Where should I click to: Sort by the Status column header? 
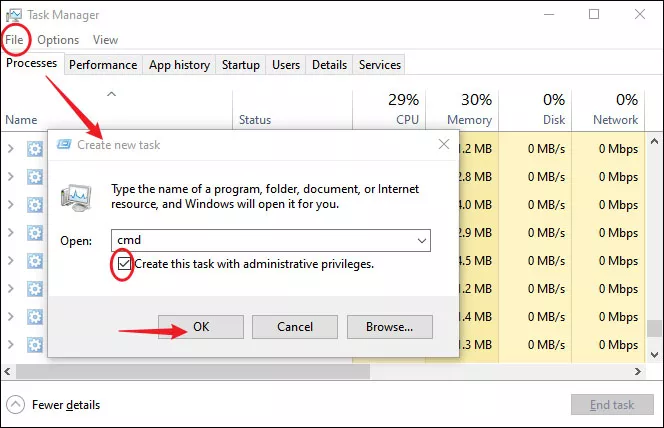point(292,110)
